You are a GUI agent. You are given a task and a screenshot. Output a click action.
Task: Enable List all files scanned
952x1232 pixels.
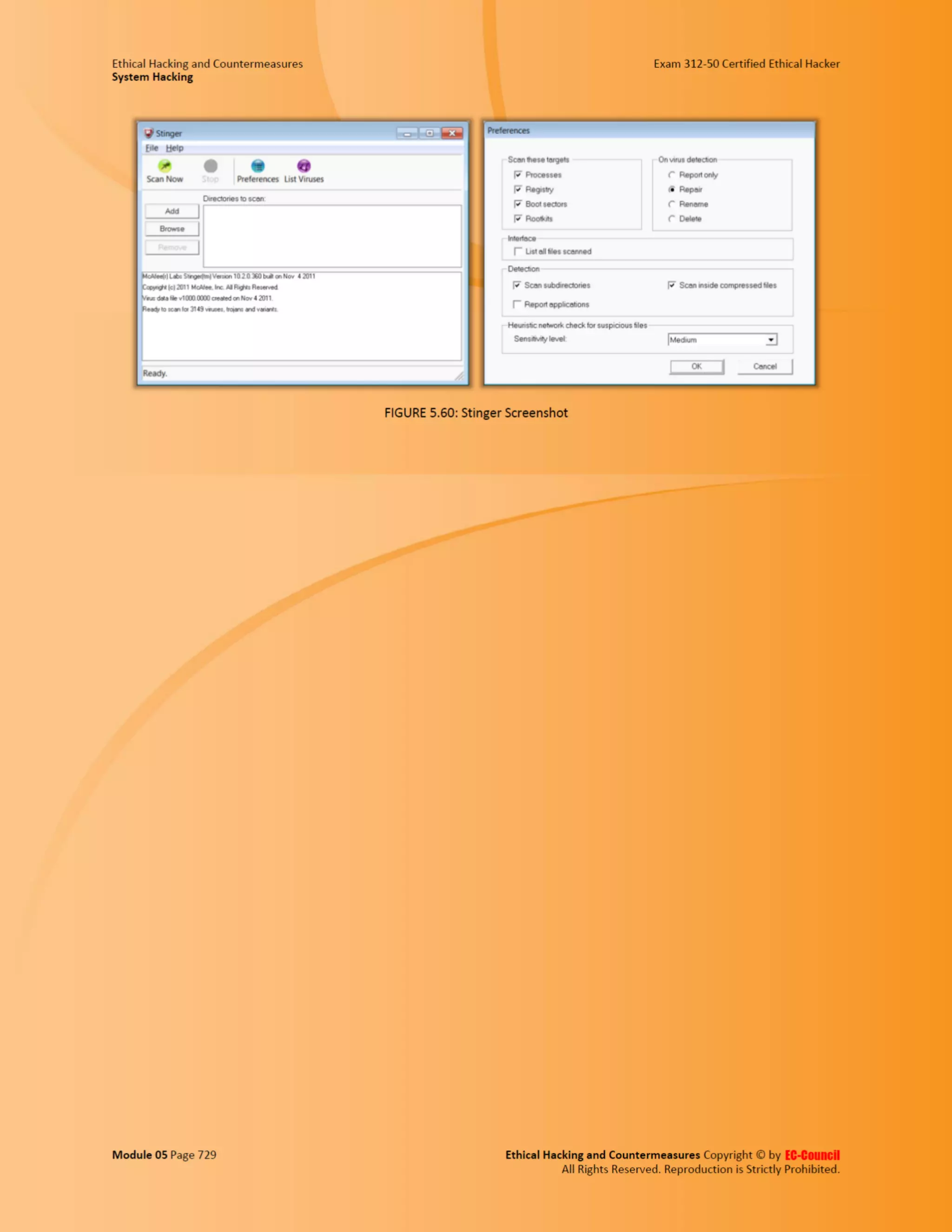[518, 252]
